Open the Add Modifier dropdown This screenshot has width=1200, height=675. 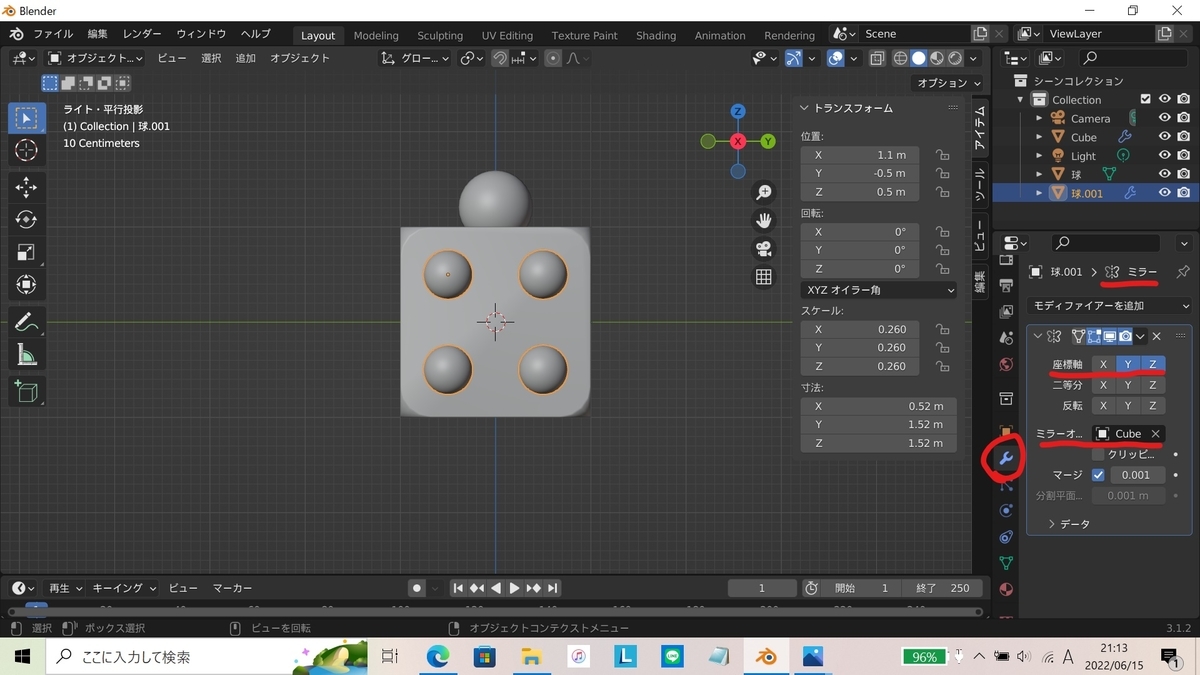click(x=1110, y=306)
